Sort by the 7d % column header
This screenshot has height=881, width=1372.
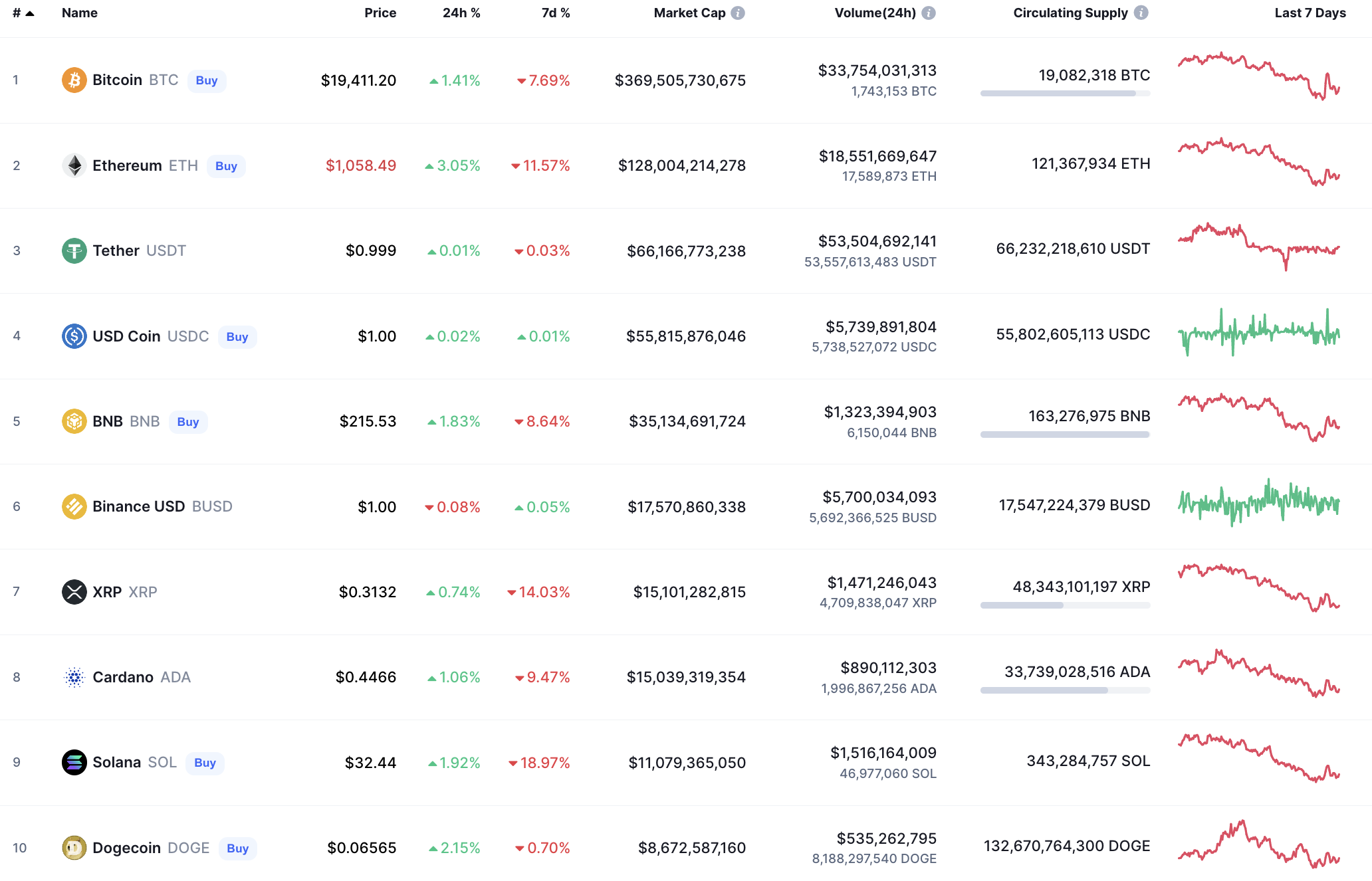(x=555, y=13)
